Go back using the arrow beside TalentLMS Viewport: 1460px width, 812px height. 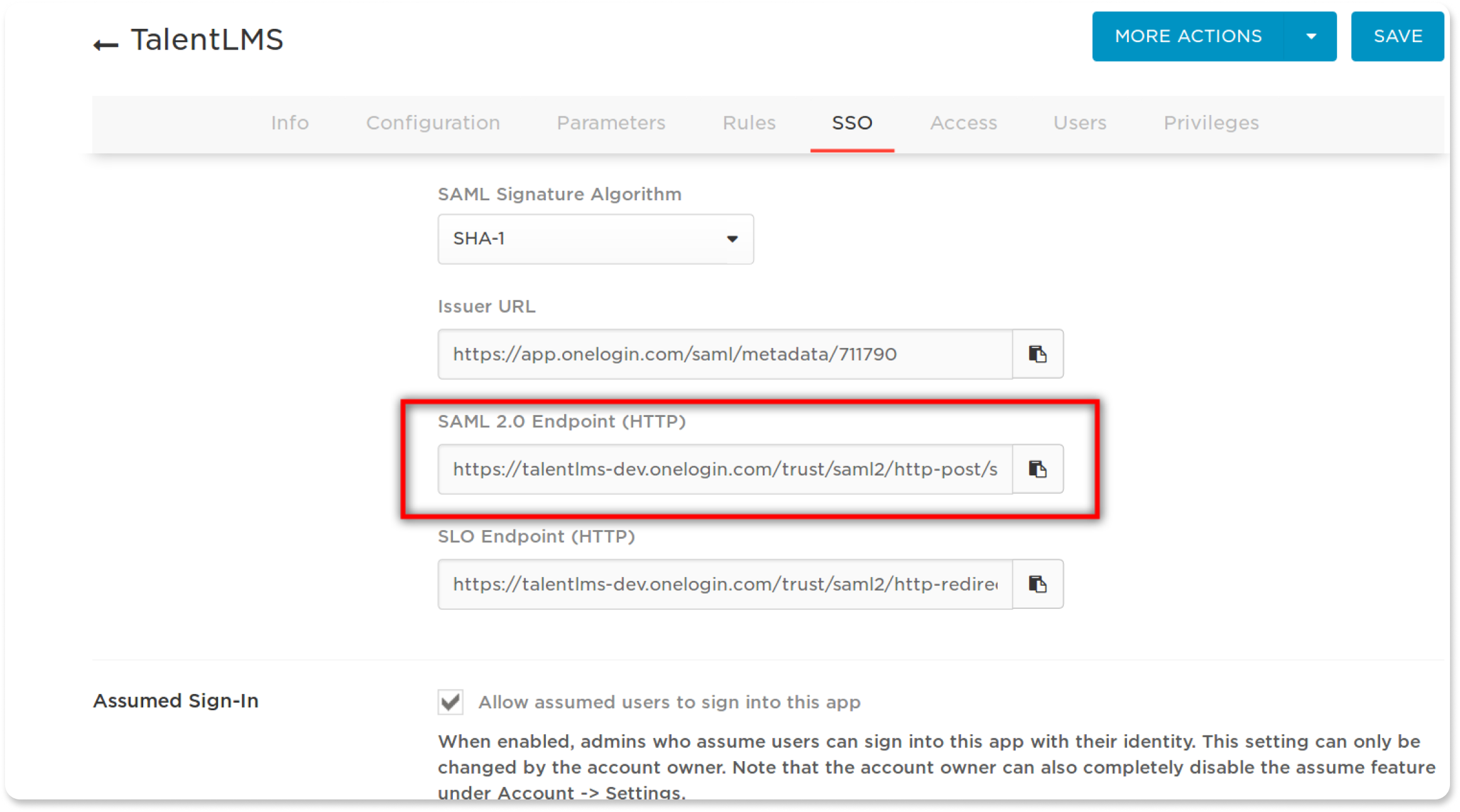coord(106,45)
